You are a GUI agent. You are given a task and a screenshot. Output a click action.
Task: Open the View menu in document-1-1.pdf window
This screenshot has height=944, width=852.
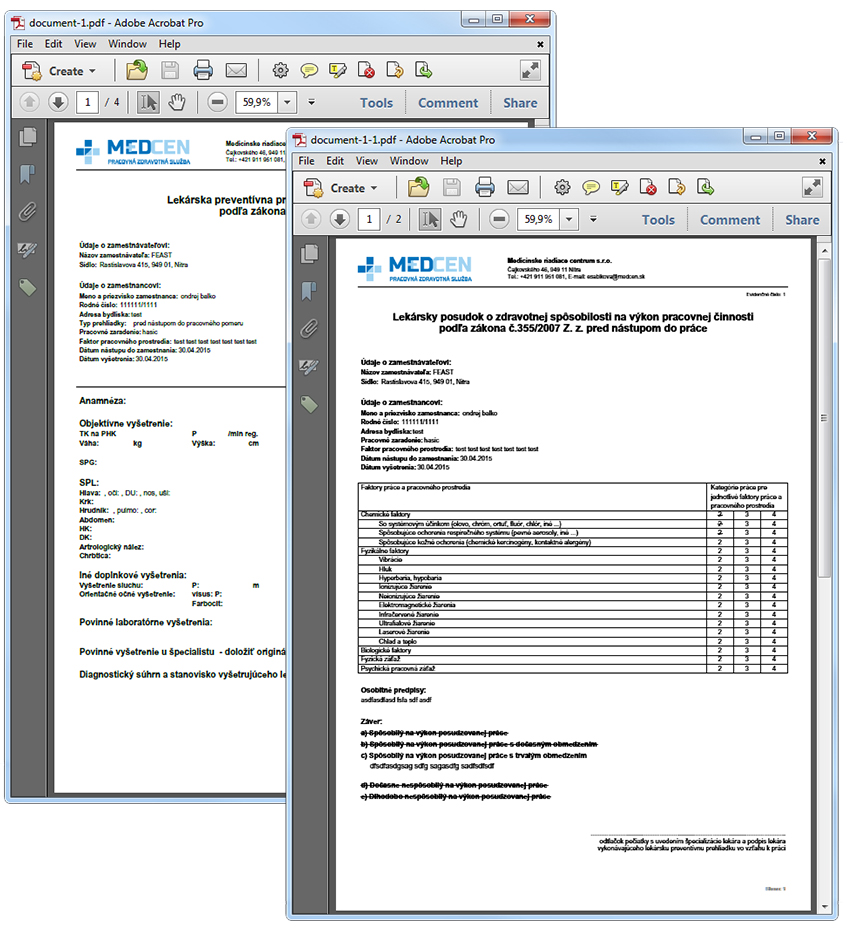[367, 161]
